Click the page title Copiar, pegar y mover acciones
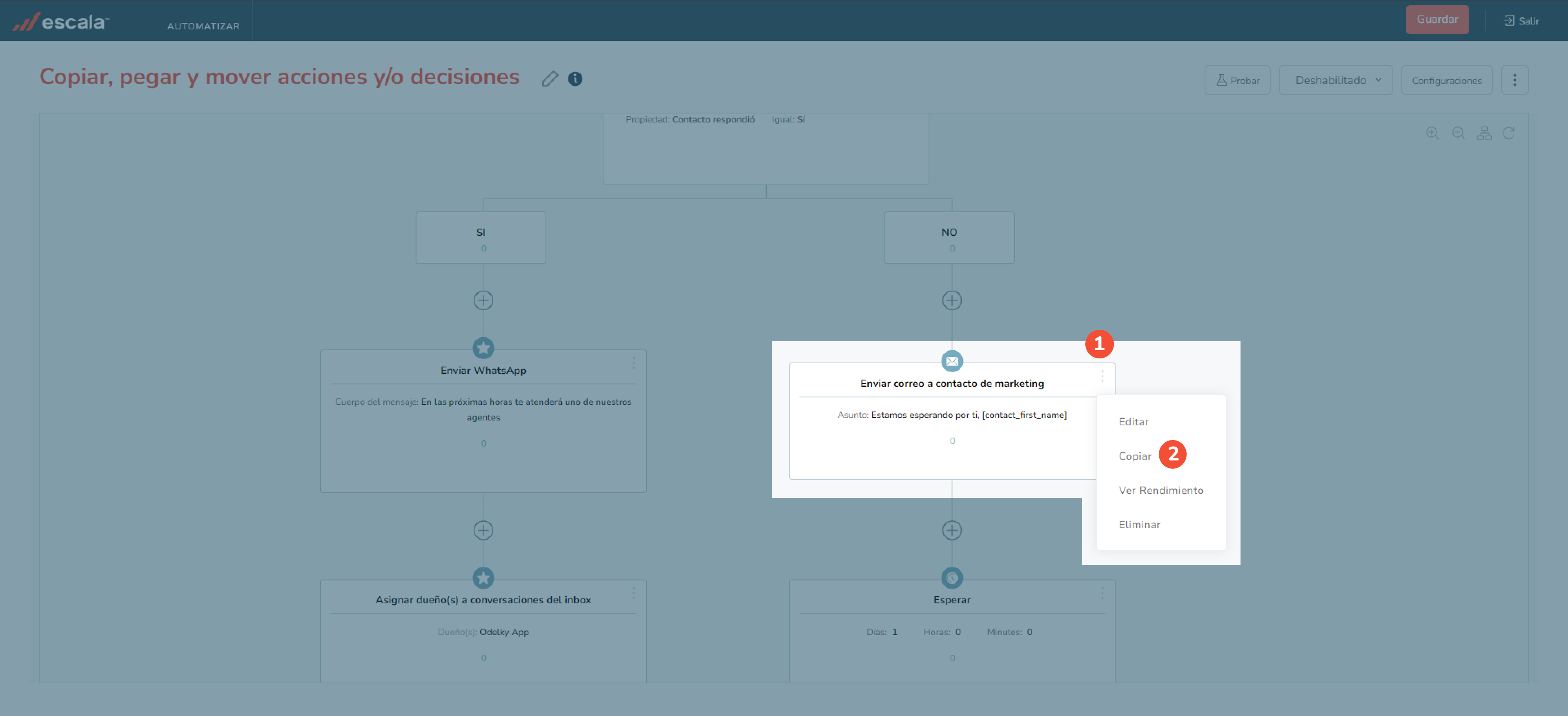 click(279, 77)
